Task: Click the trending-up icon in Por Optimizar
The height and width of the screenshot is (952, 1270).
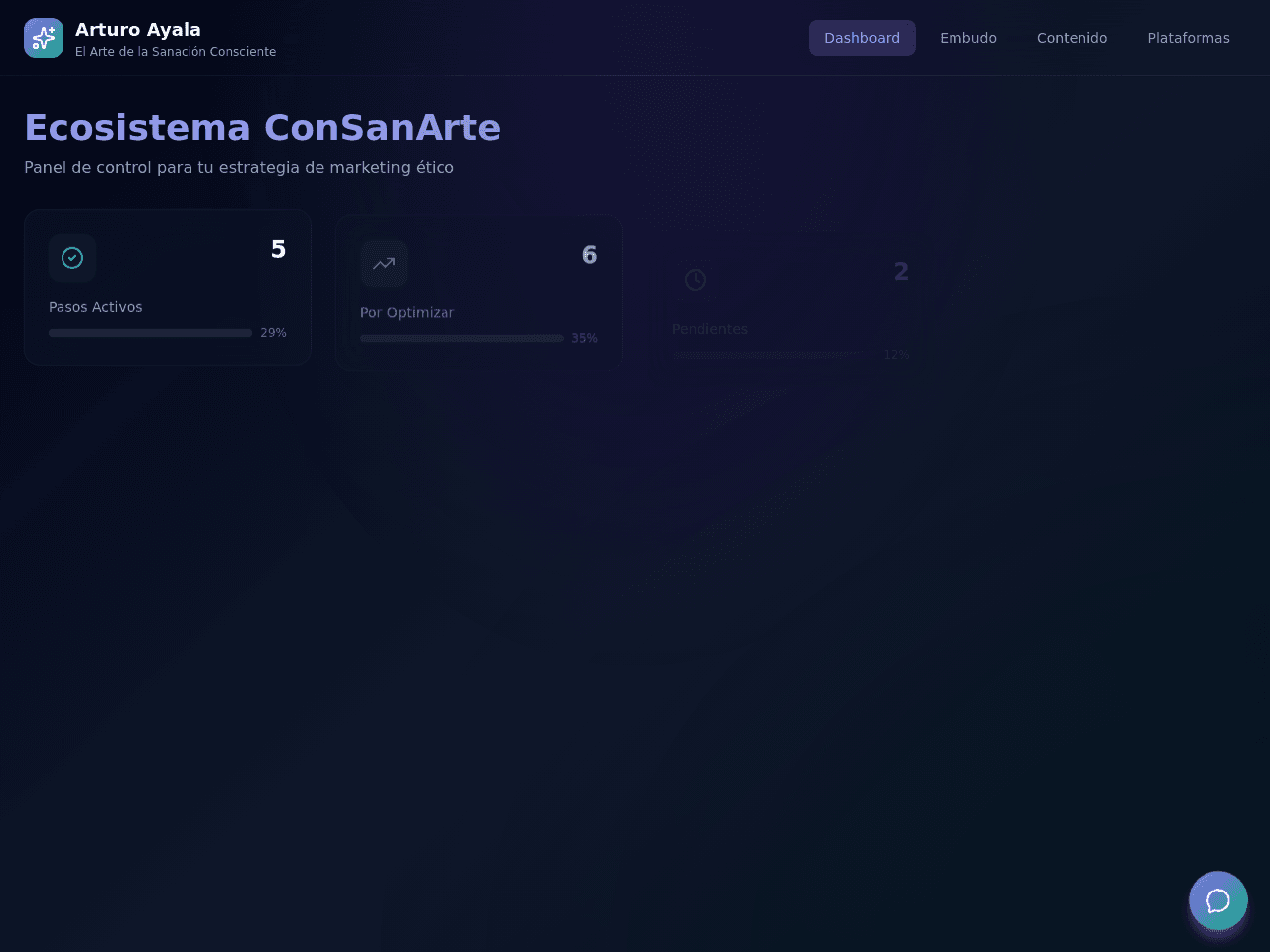Action: tap(384, 263)
